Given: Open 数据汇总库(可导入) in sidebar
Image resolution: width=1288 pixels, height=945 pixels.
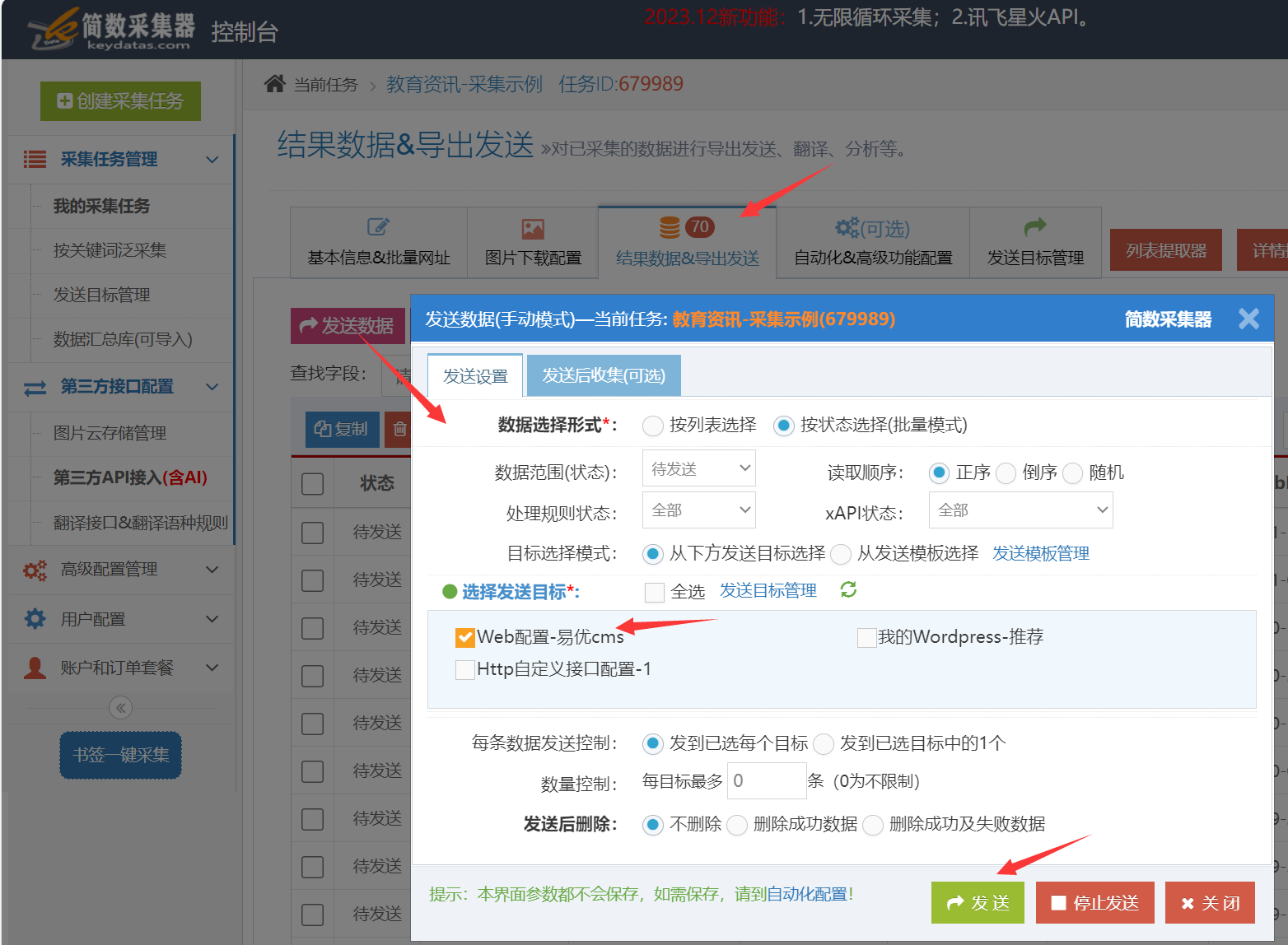Looking at the screenshot, I should click(123, 339).
